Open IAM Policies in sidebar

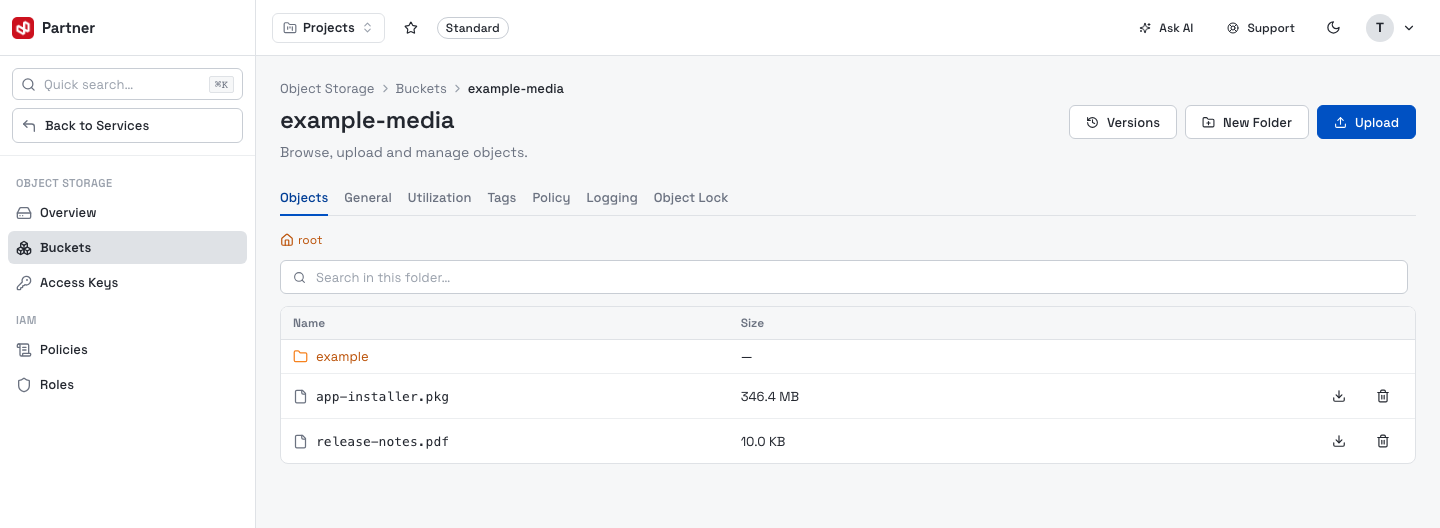(x=127, y=350)
